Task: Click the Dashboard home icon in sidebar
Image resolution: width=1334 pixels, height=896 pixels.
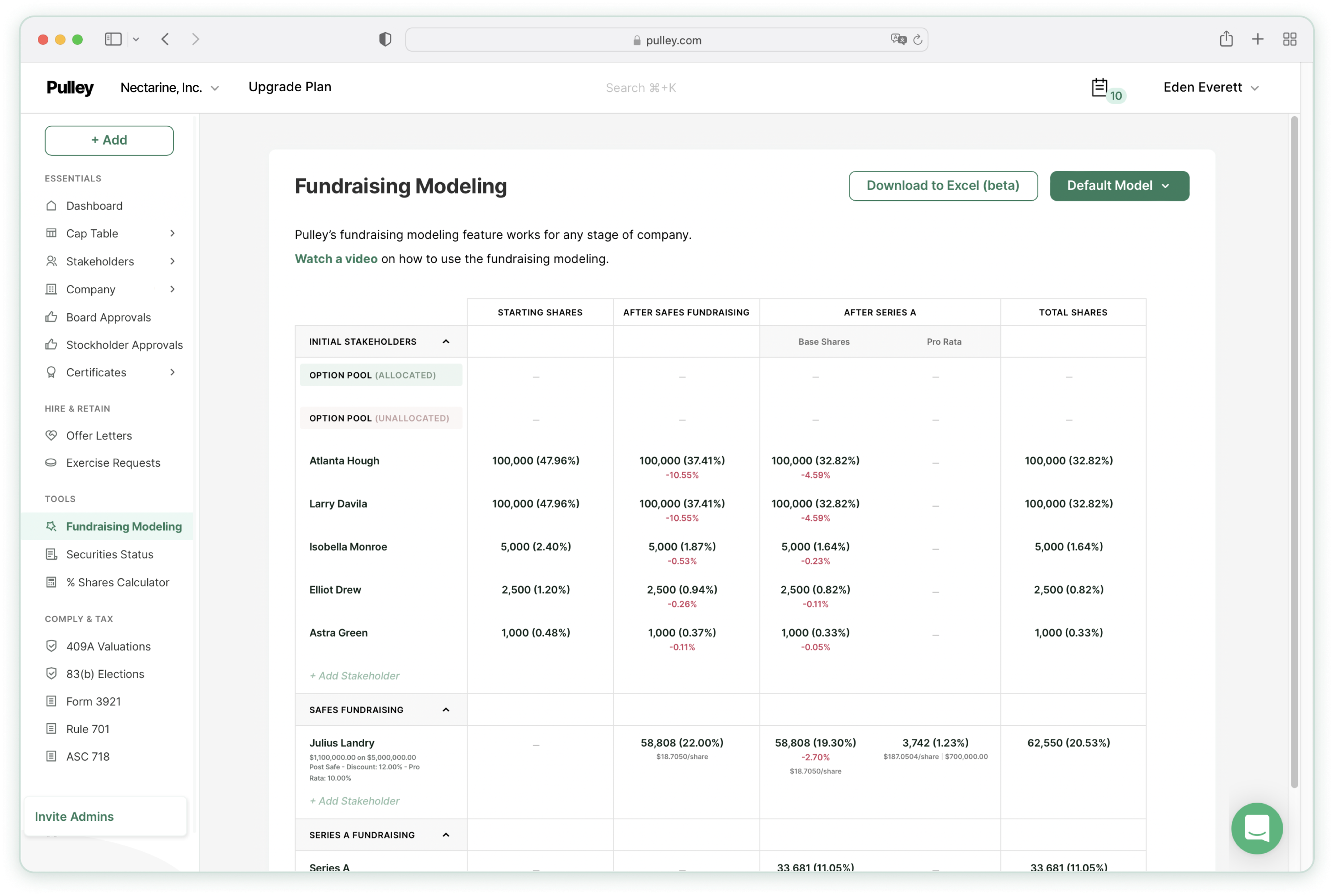Action: [51, 206]
